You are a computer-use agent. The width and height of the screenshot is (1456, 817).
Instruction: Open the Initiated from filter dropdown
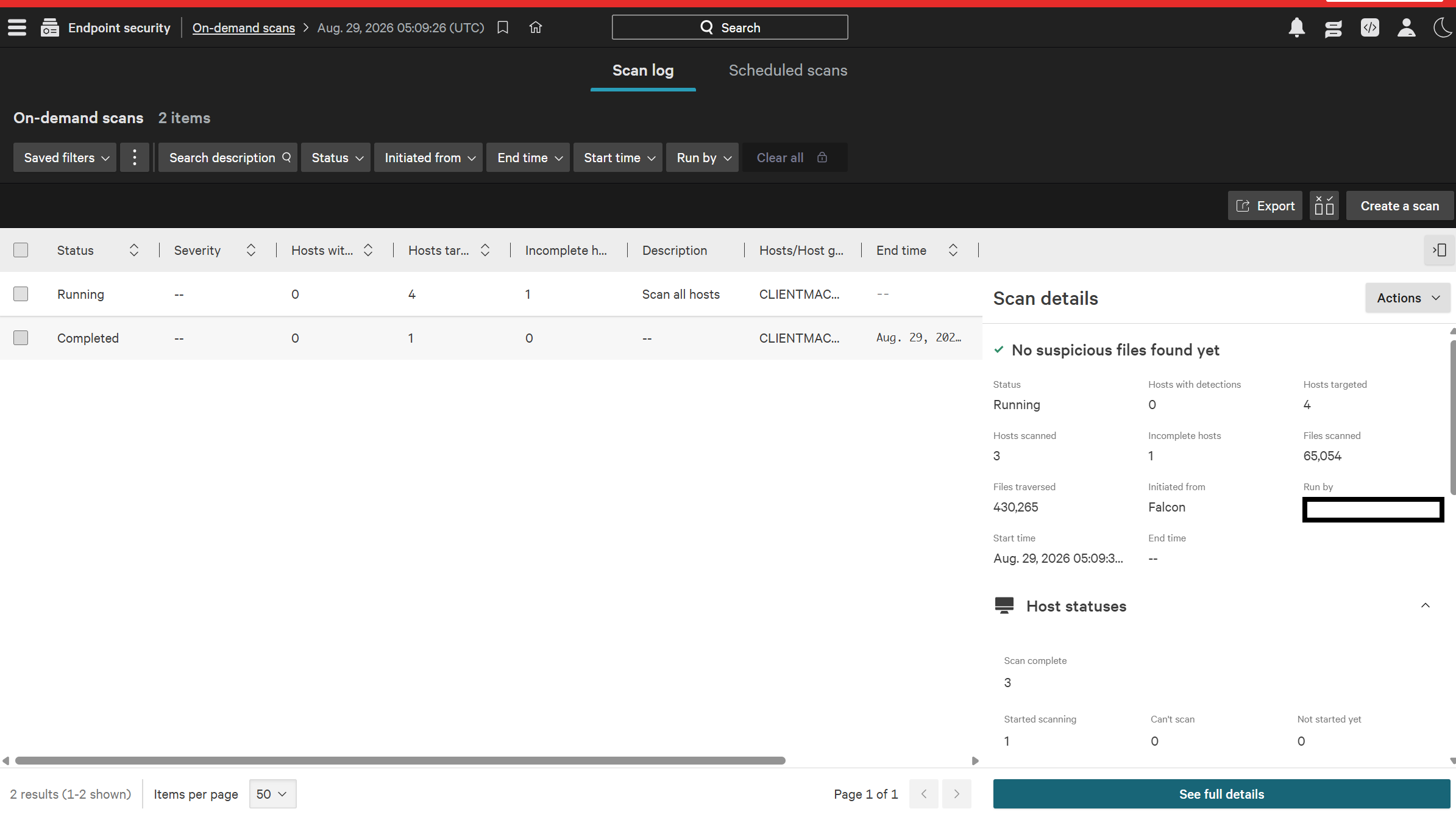coord(428,157)
